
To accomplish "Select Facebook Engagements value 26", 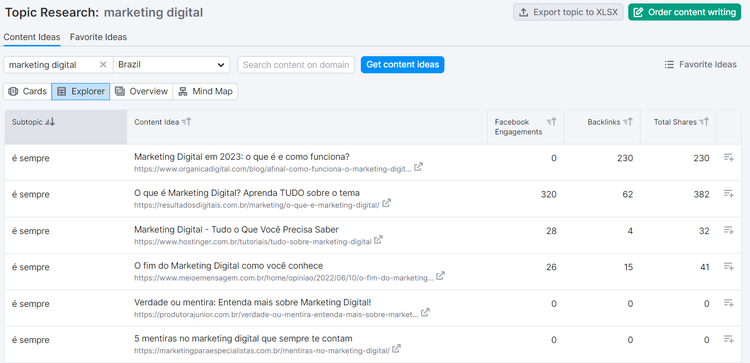I will (x=551, y=267).
